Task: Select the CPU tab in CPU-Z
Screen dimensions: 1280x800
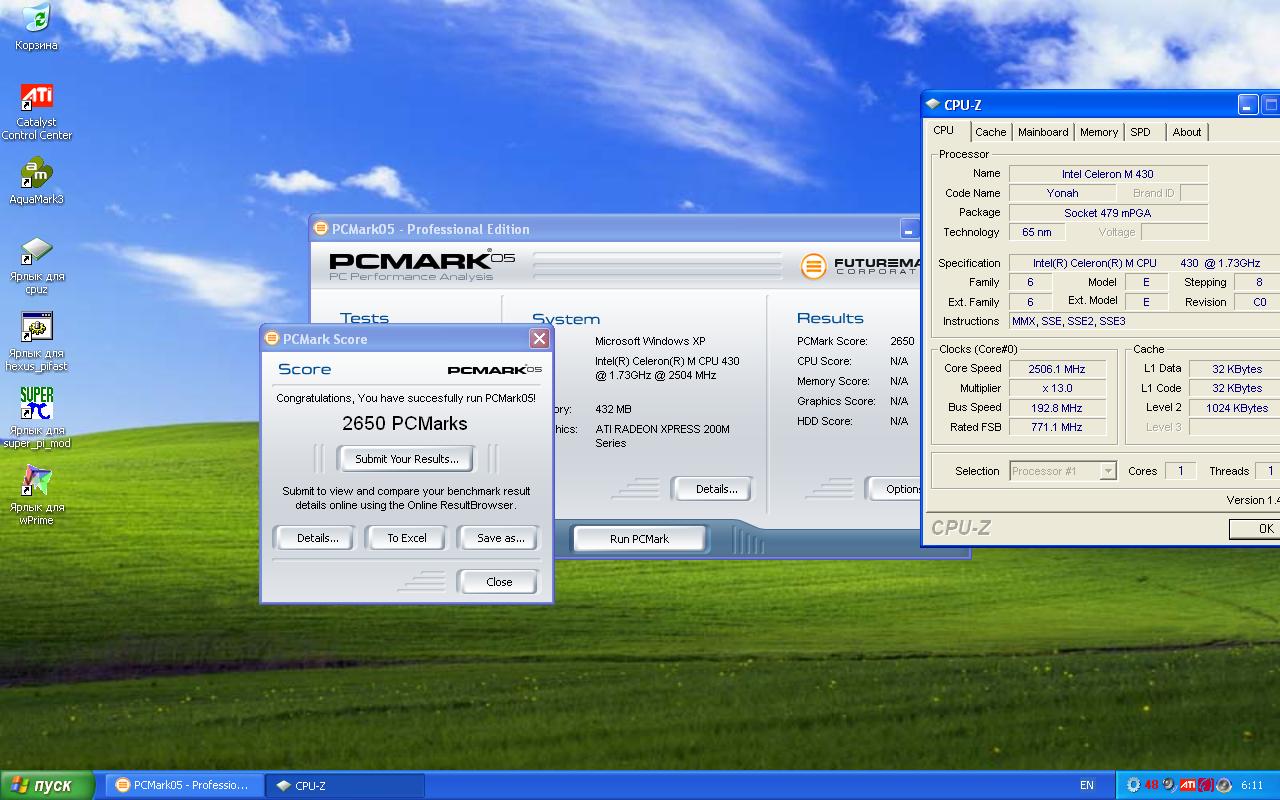Action: click(x=944, y=131)
